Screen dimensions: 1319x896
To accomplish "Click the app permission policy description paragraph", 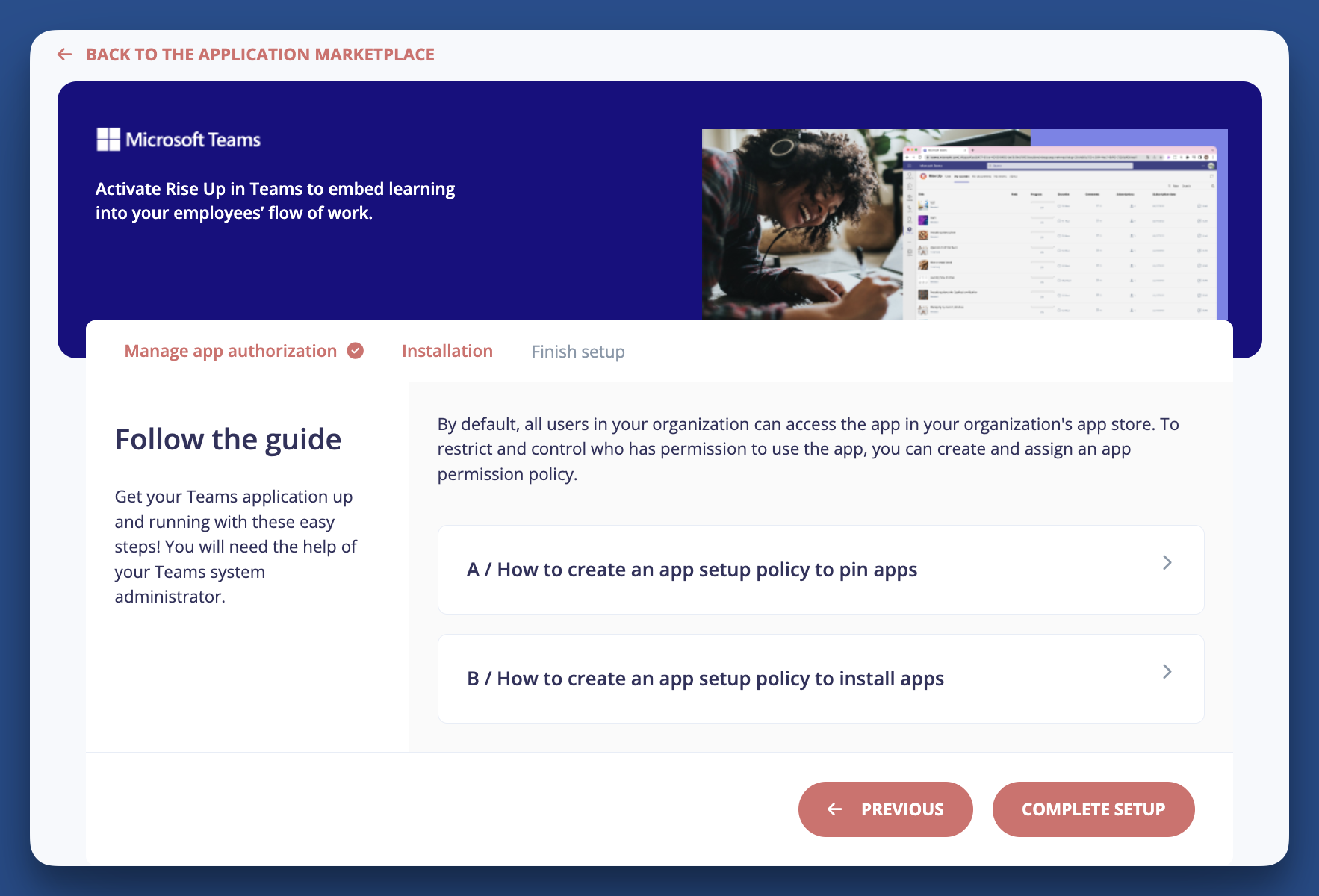I will pyautogui.click(x=807, y=448).
